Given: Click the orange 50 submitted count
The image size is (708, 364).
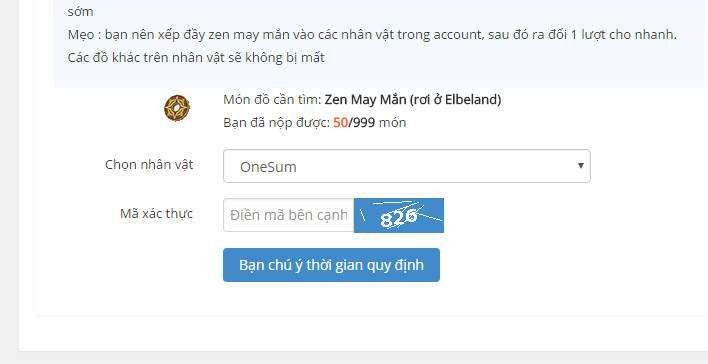Looking at the screenshot, I should (340, 123).
